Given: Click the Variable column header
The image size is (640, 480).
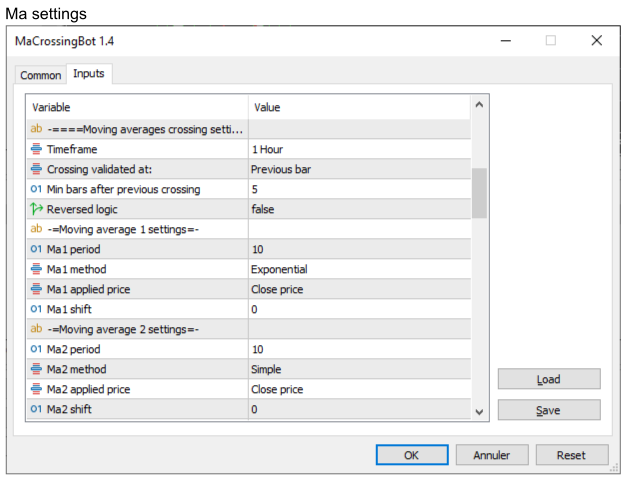Looking at the screenshot, I should (x=138, y=107).
